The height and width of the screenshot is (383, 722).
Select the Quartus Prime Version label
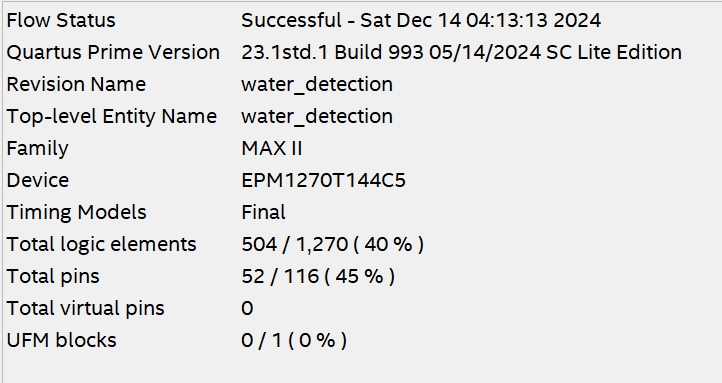(x=113, y=52)
